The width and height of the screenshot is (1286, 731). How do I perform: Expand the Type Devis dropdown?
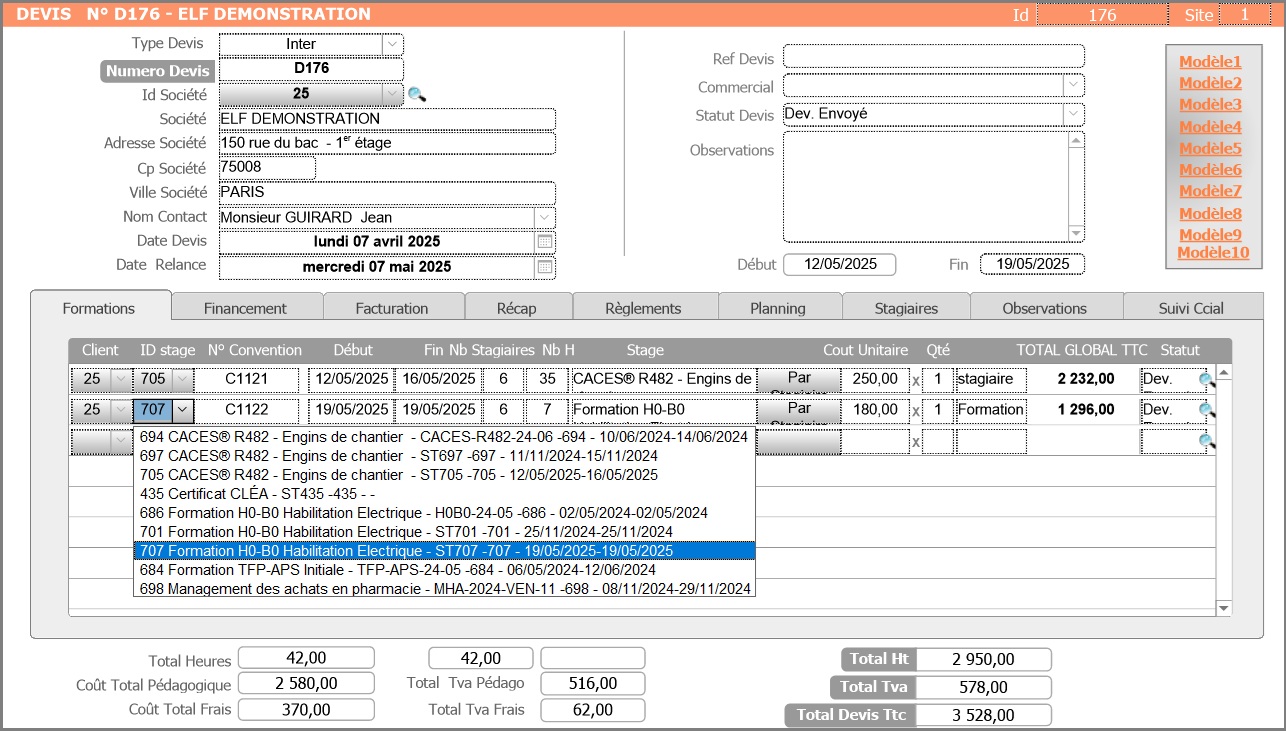[392, 44]
